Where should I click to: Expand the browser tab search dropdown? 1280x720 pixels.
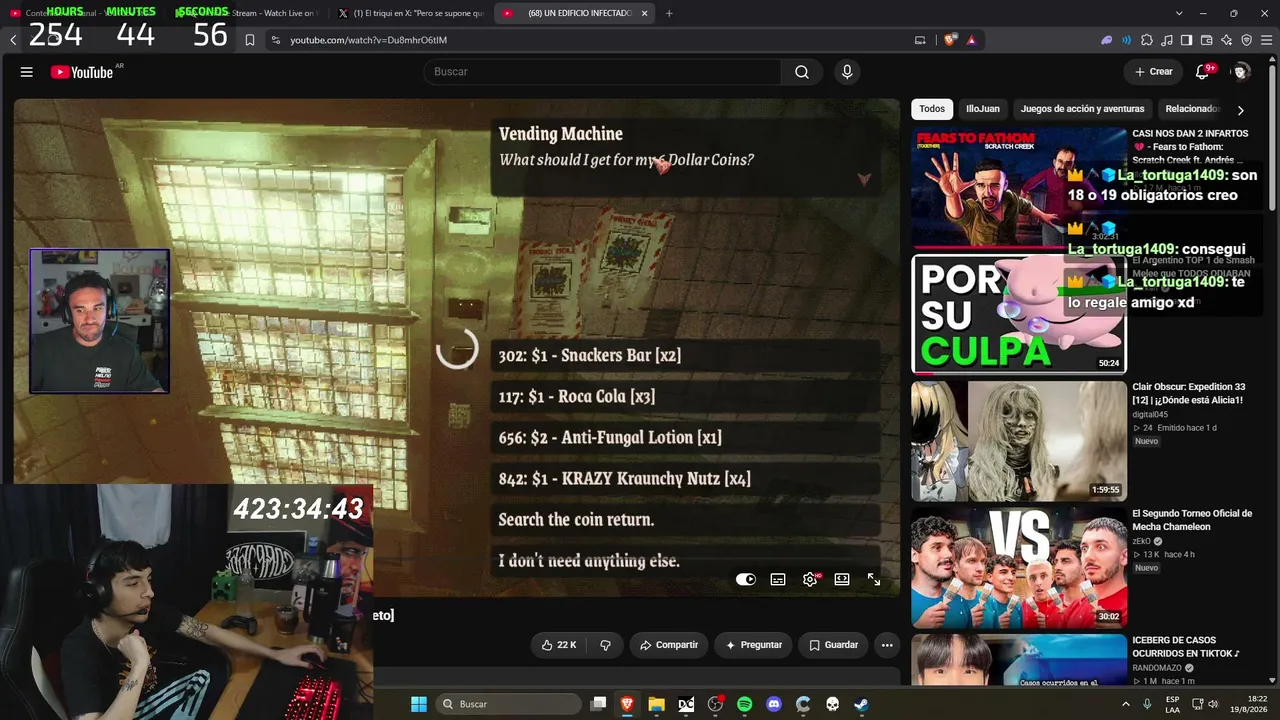tap(1179, 13)
